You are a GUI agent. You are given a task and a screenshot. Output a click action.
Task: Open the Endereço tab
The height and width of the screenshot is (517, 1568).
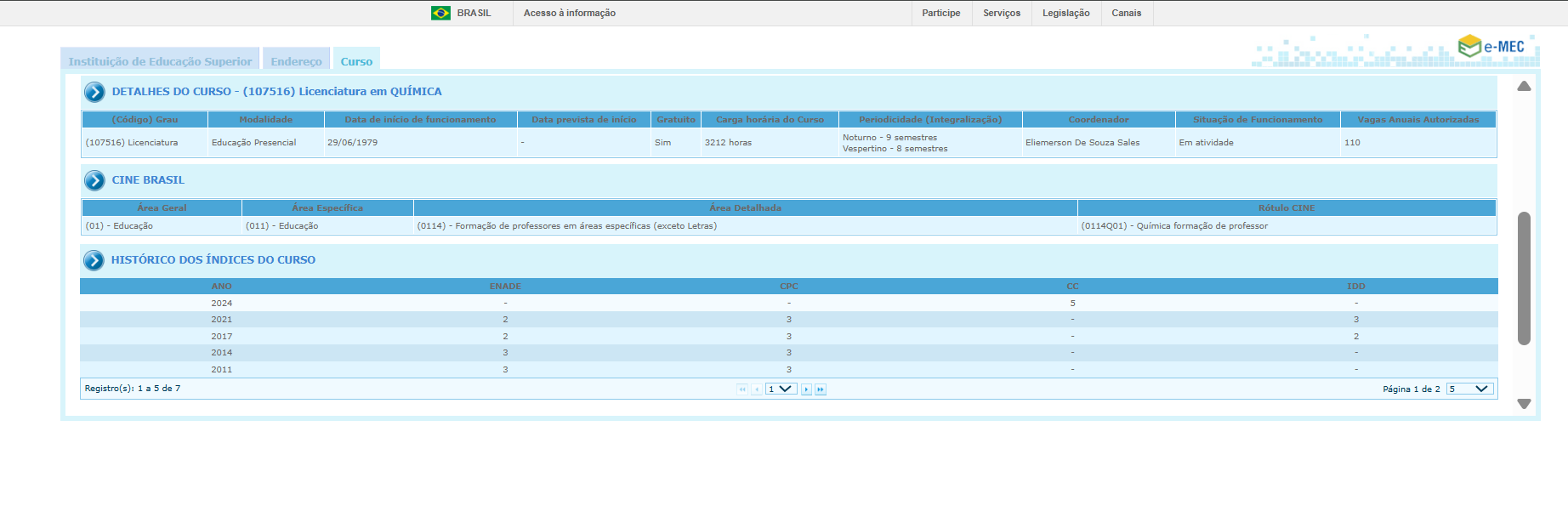(x=296, y=61)
